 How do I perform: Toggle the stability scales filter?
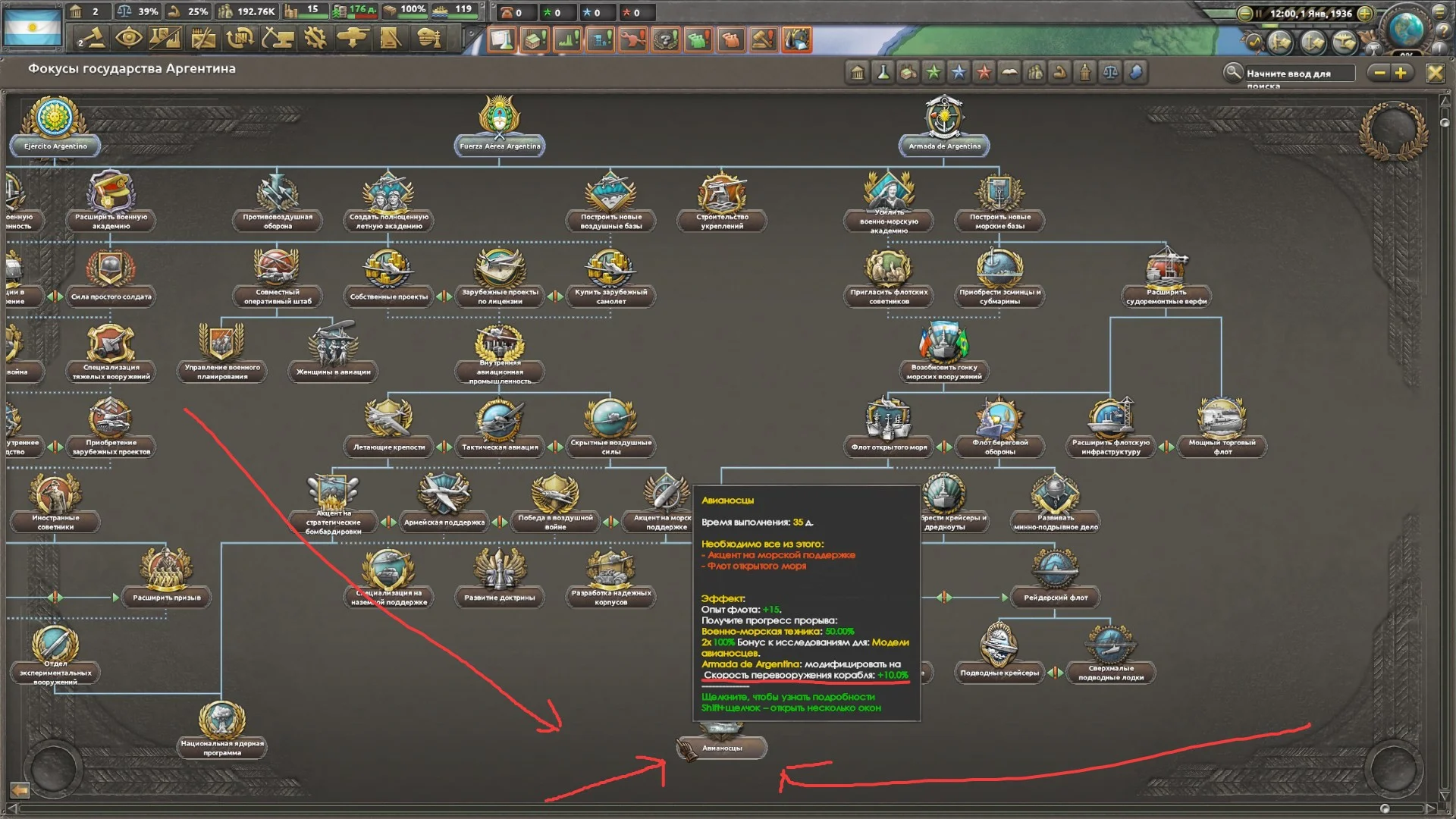pos(1110,73)
